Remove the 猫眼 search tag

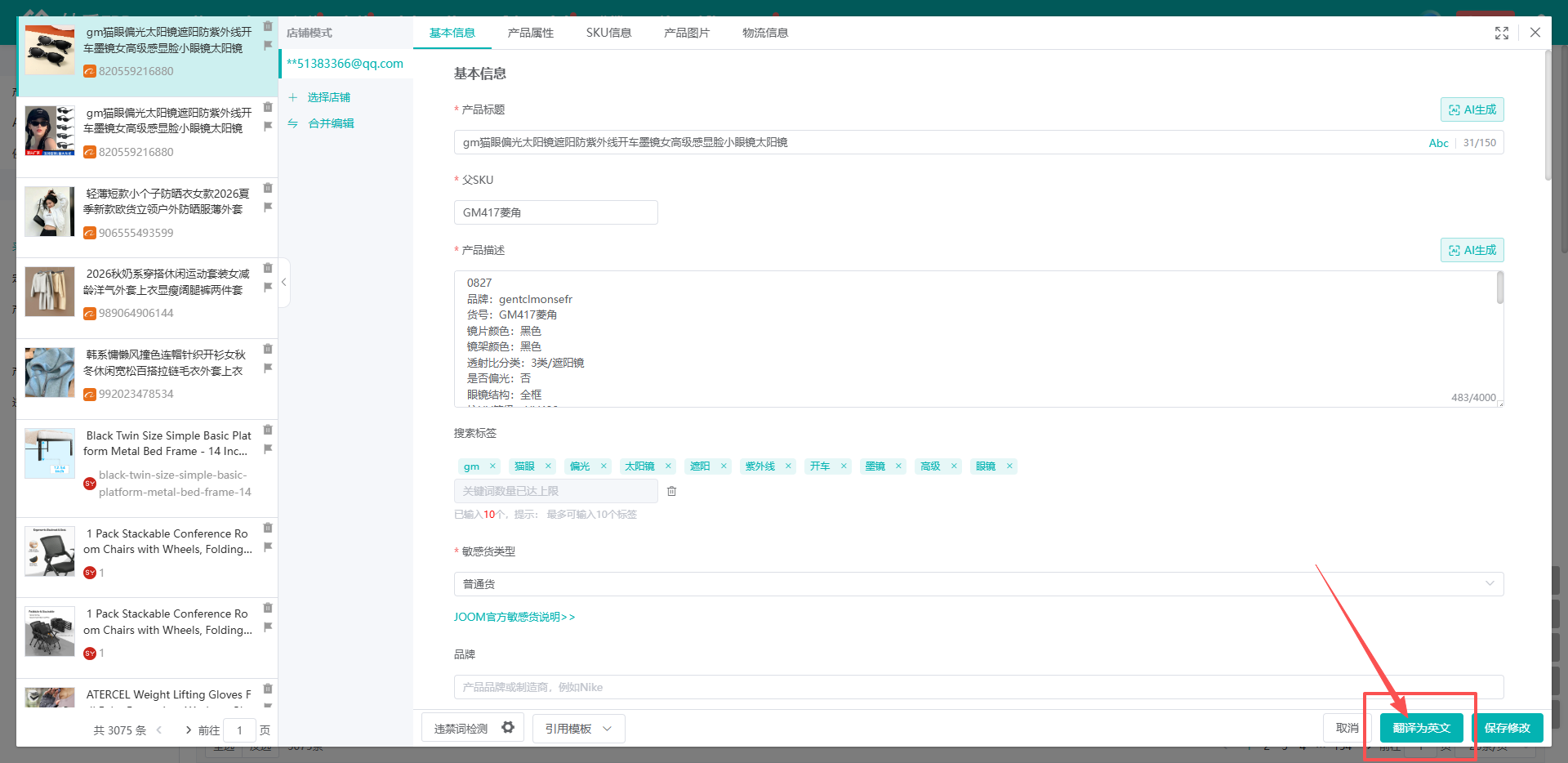[x=548, y=466]
